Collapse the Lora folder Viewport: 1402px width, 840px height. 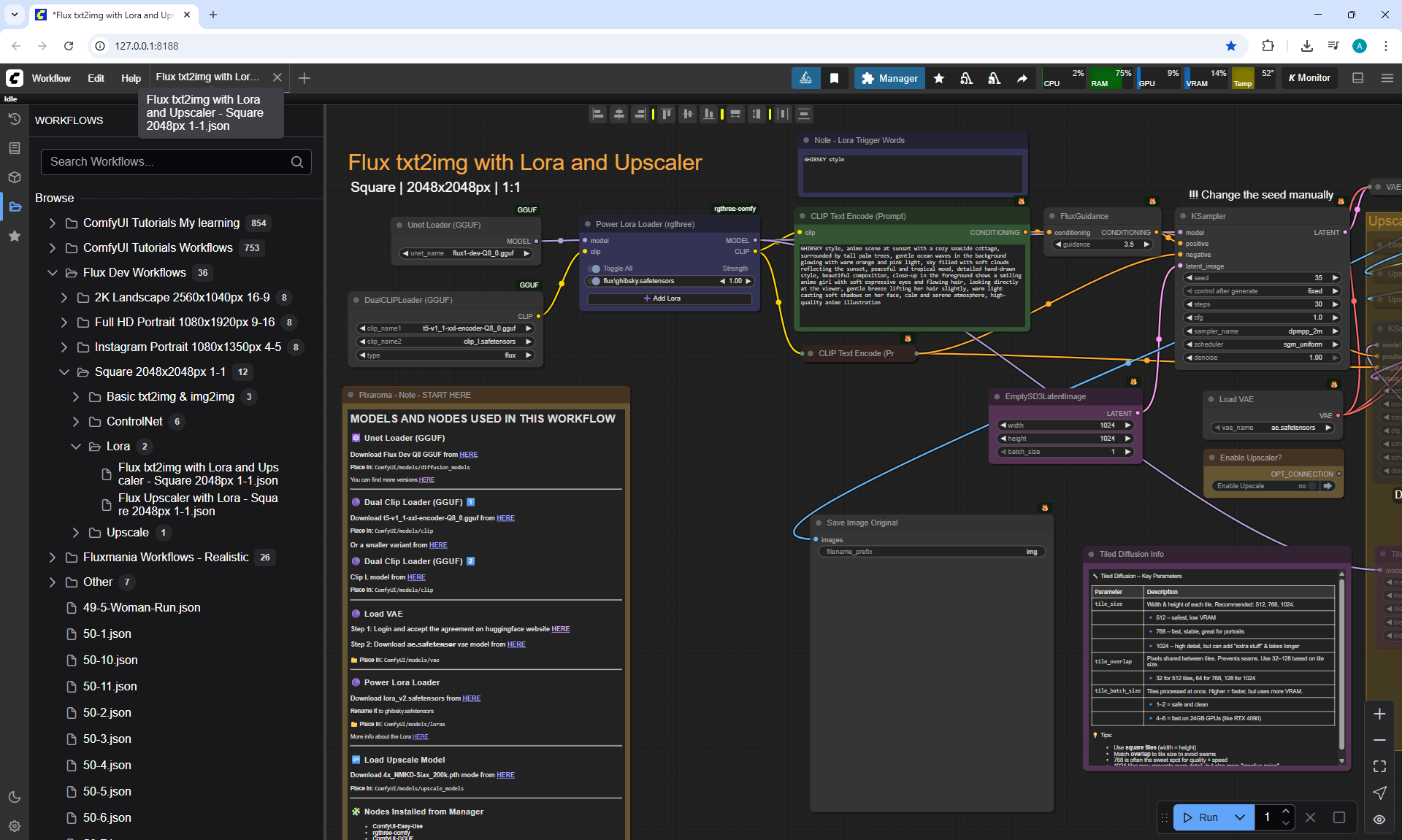pyautogui.click(x=75, y=446)
